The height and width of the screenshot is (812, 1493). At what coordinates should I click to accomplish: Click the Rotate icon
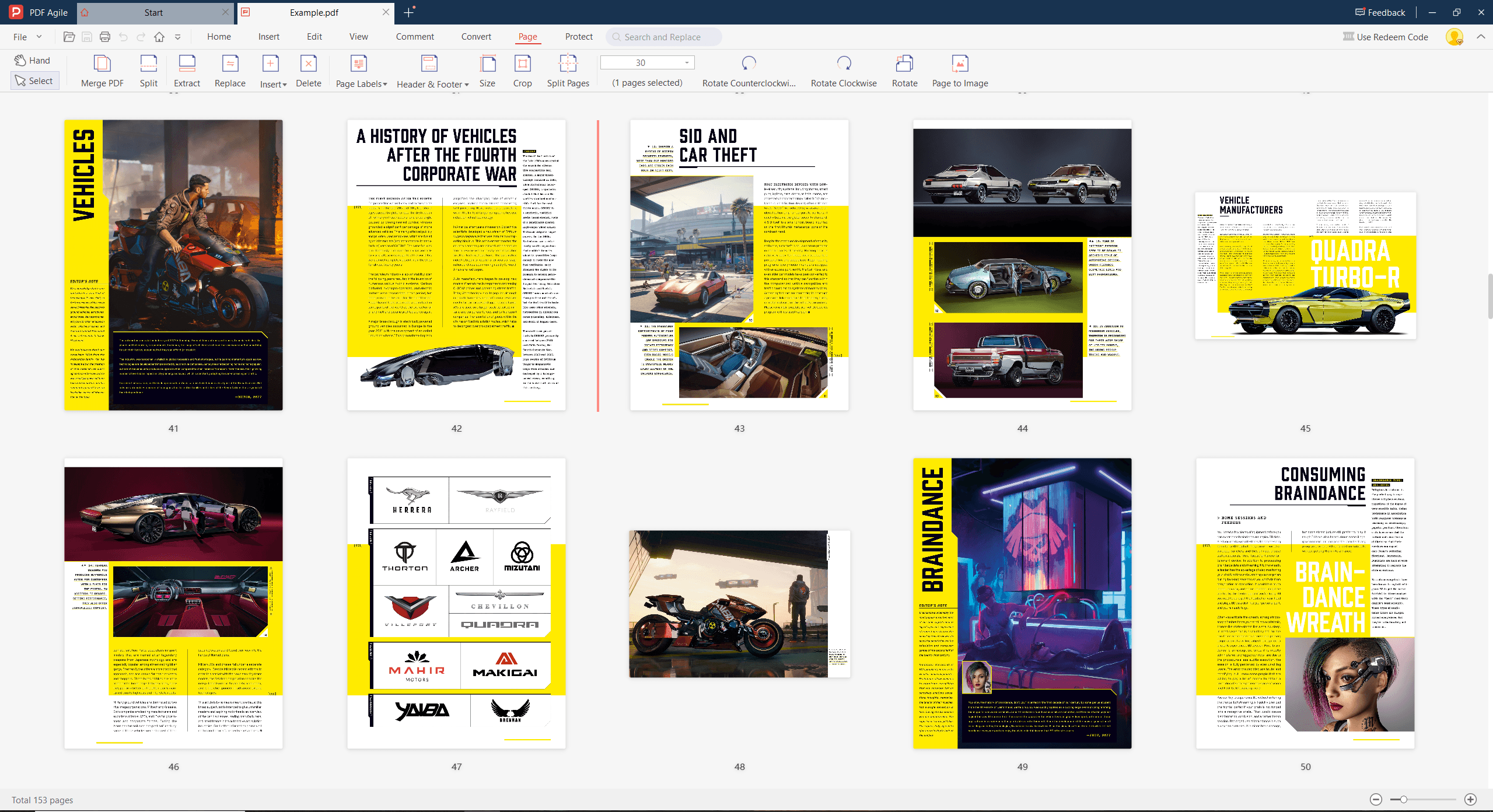(x=904, y=64)
